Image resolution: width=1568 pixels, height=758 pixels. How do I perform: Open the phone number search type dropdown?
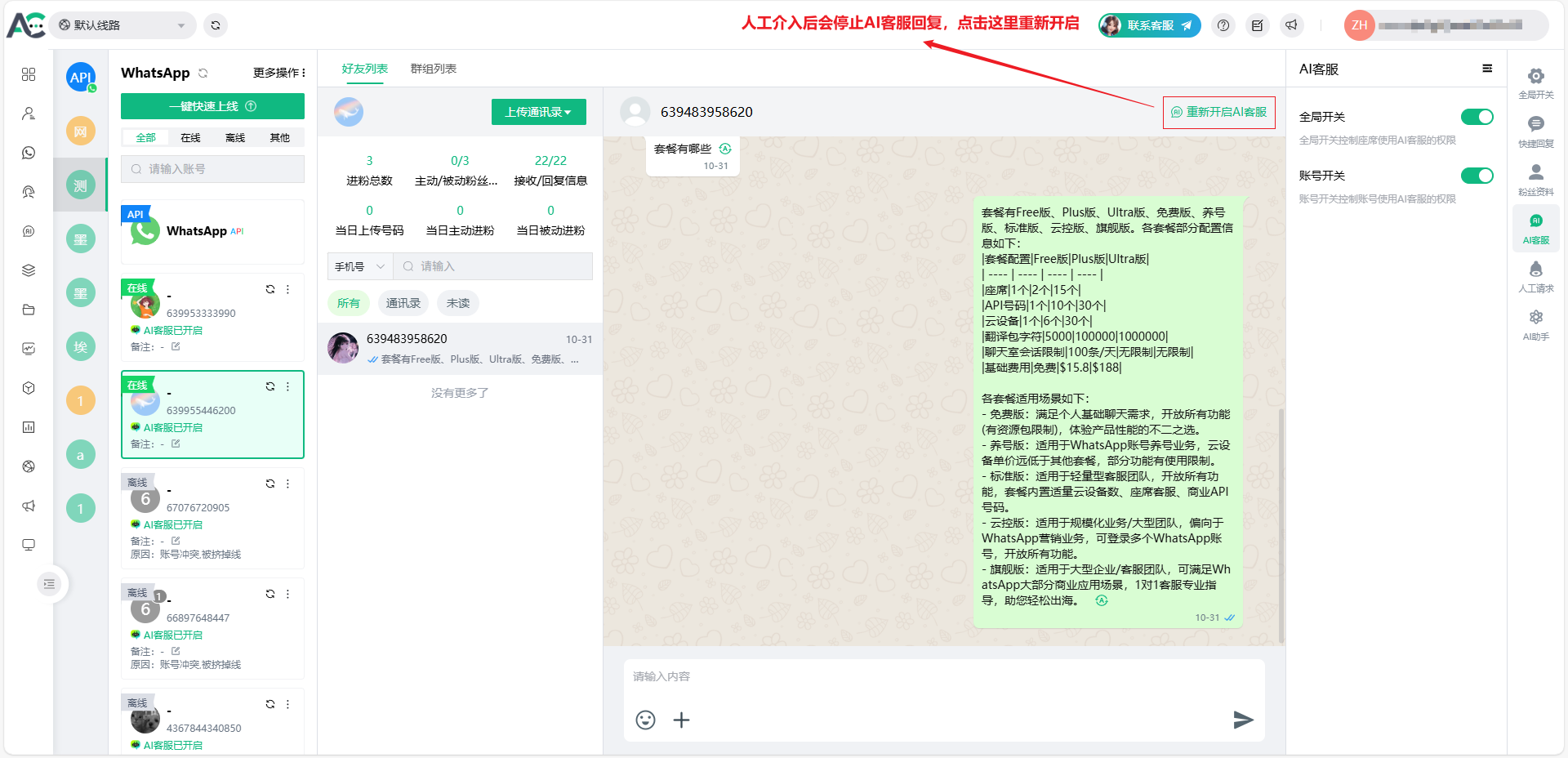coord(359,266)
